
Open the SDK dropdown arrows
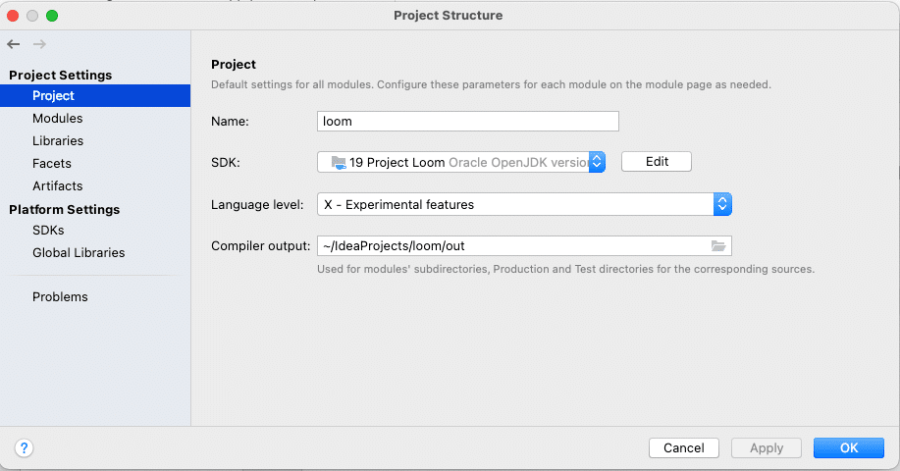[597, 162]
